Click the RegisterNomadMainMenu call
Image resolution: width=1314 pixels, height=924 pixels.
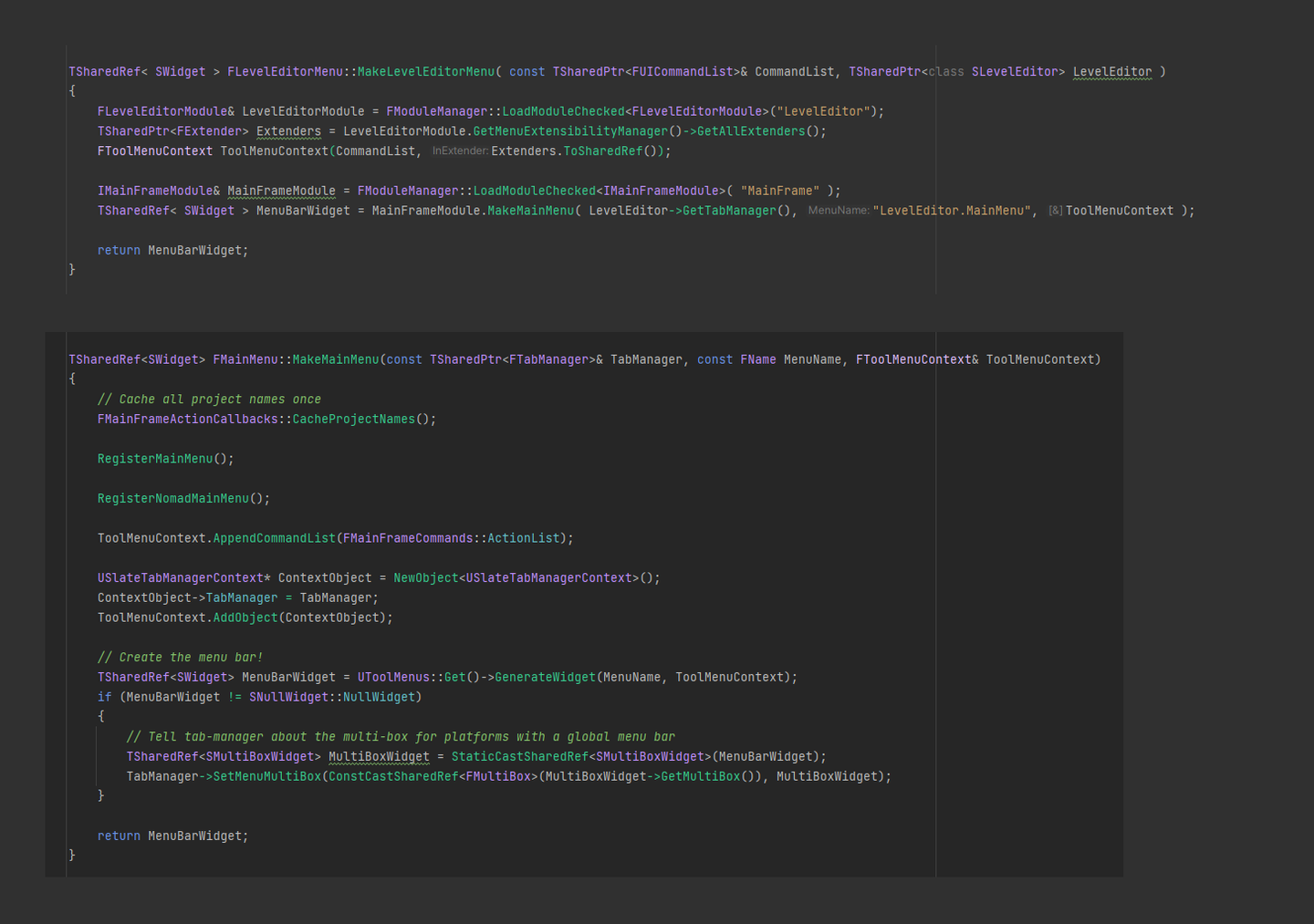[x=173, y=499]
